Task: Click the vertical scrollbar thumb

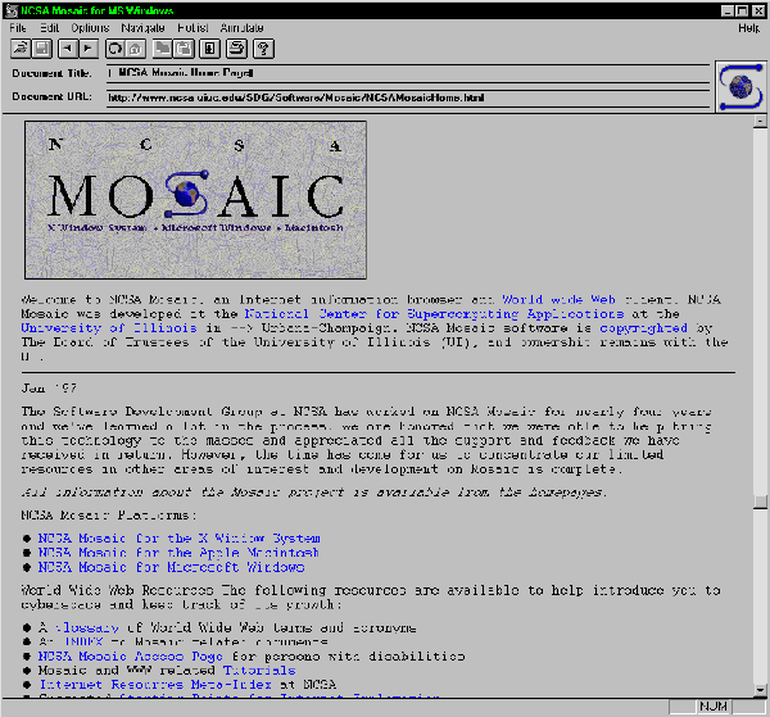Action: pyautogui.click(x=760, y=501)
